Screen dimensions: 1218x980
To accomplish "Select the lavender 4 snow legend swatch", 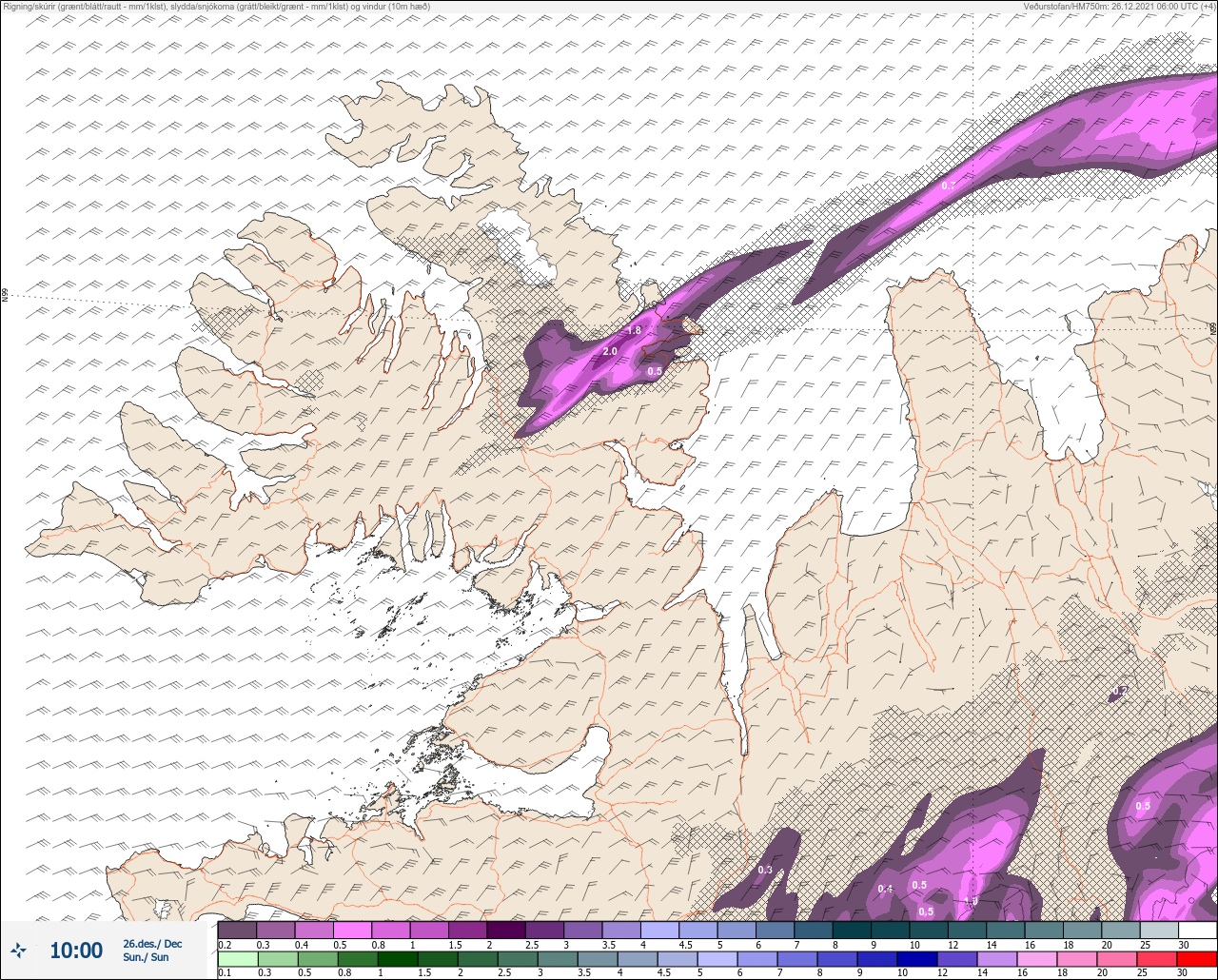I will click(x=659, y=930).
